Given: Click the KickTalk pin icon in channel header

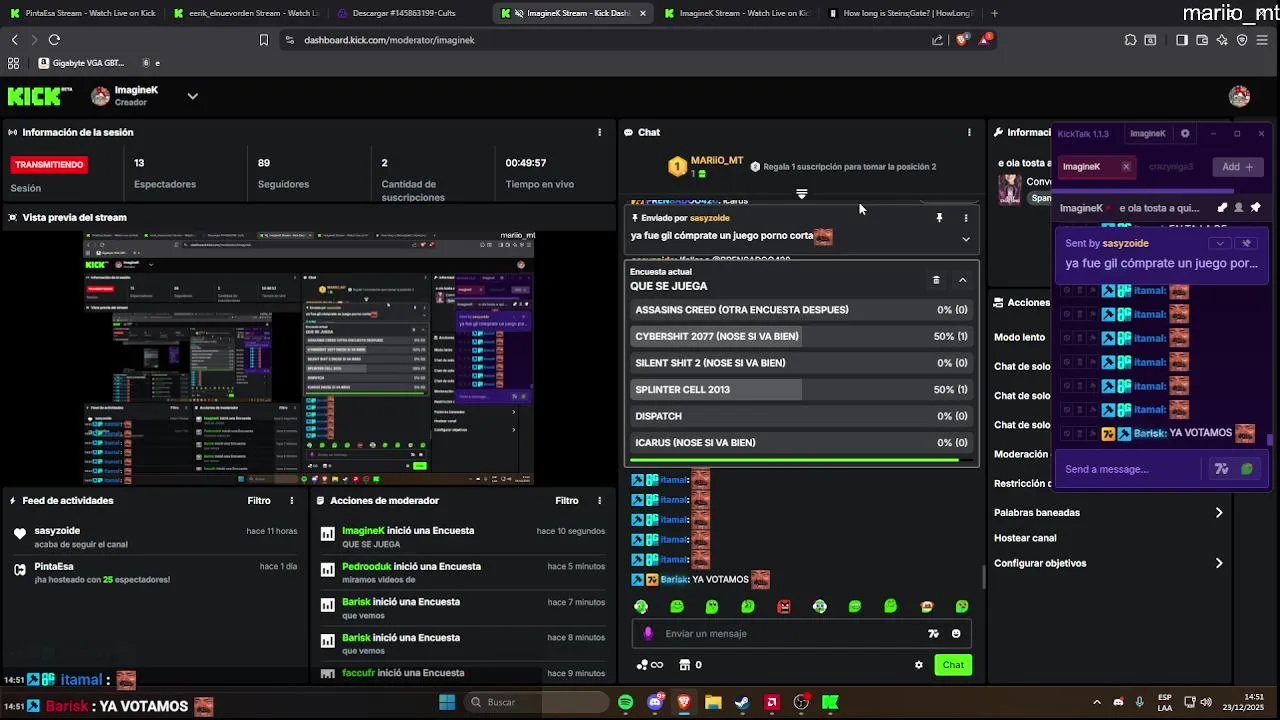Looking at the screenshot, I should tap(1256, 208).
